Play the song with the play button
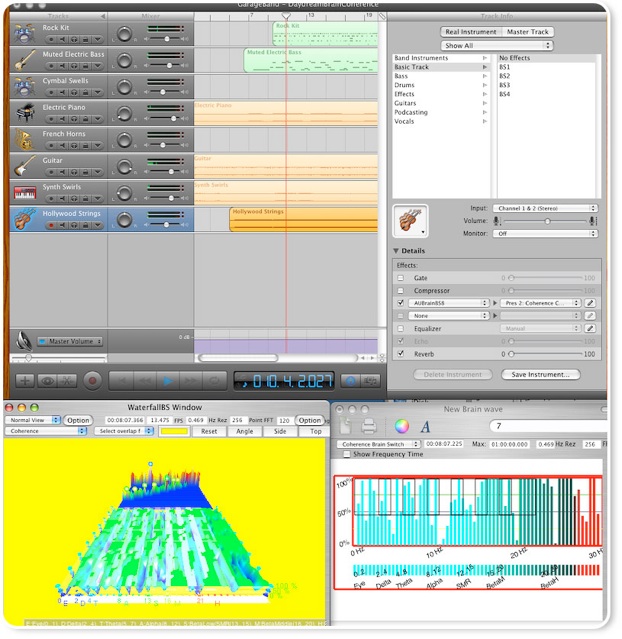The image size is (622, 639). coord(168,381)
